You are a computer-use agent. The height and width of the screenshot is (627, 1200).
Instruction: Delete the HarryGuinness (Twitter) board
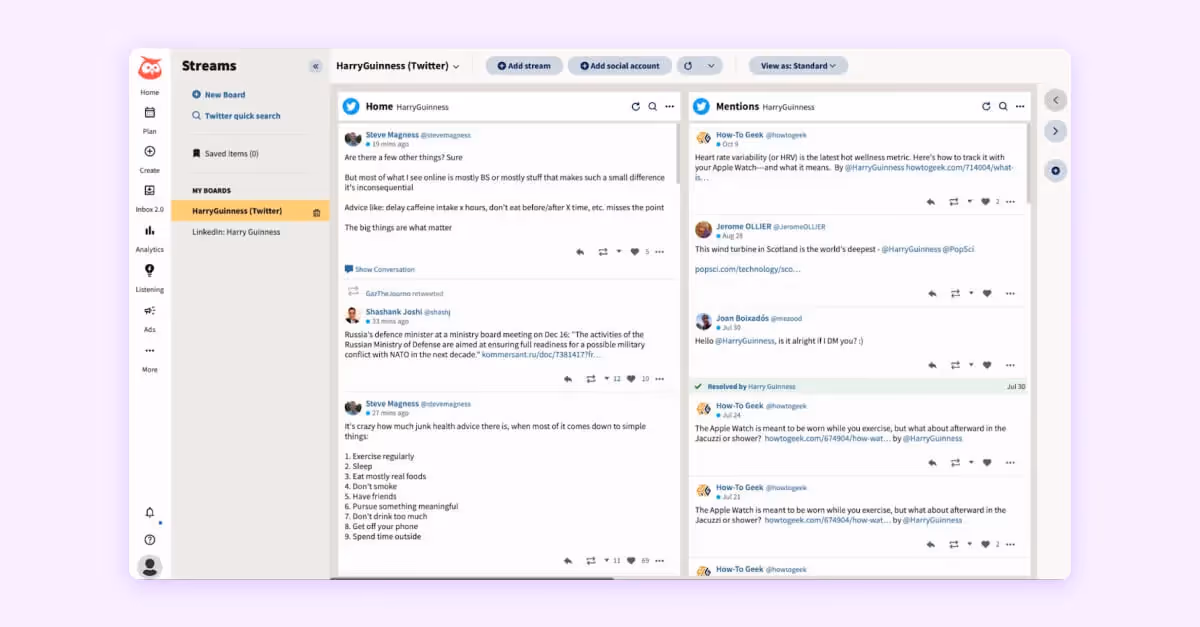click(317, 212)
